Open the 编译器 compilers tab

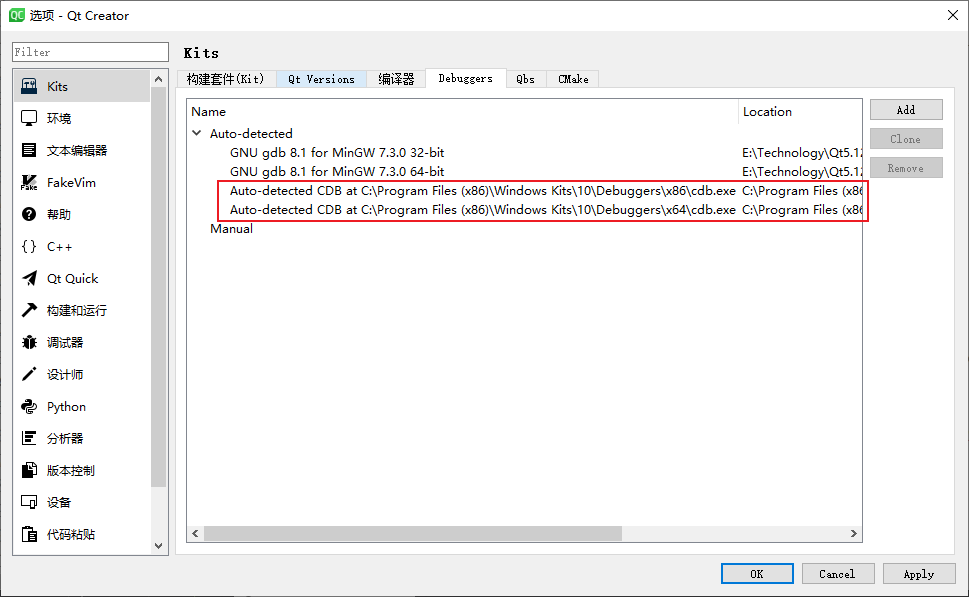[396, 79]
